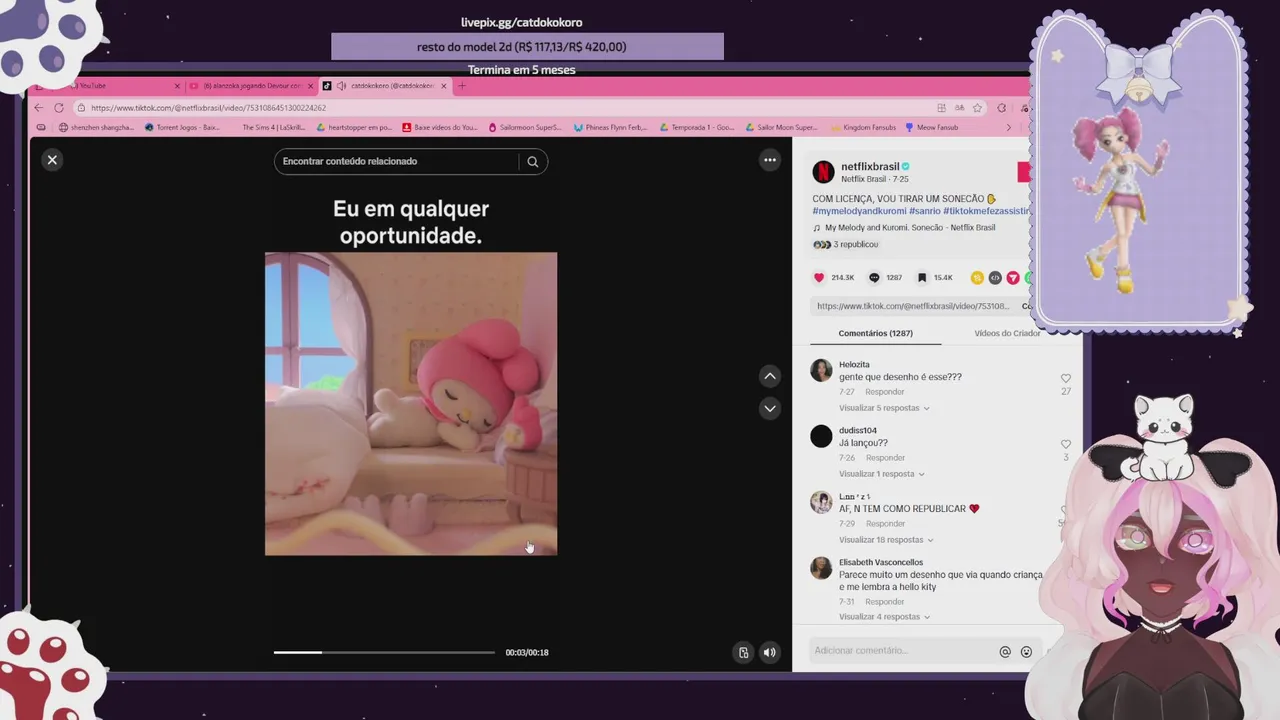Like Helozita's comment
1280x720 pixels.
click(x=1066, y=379)
